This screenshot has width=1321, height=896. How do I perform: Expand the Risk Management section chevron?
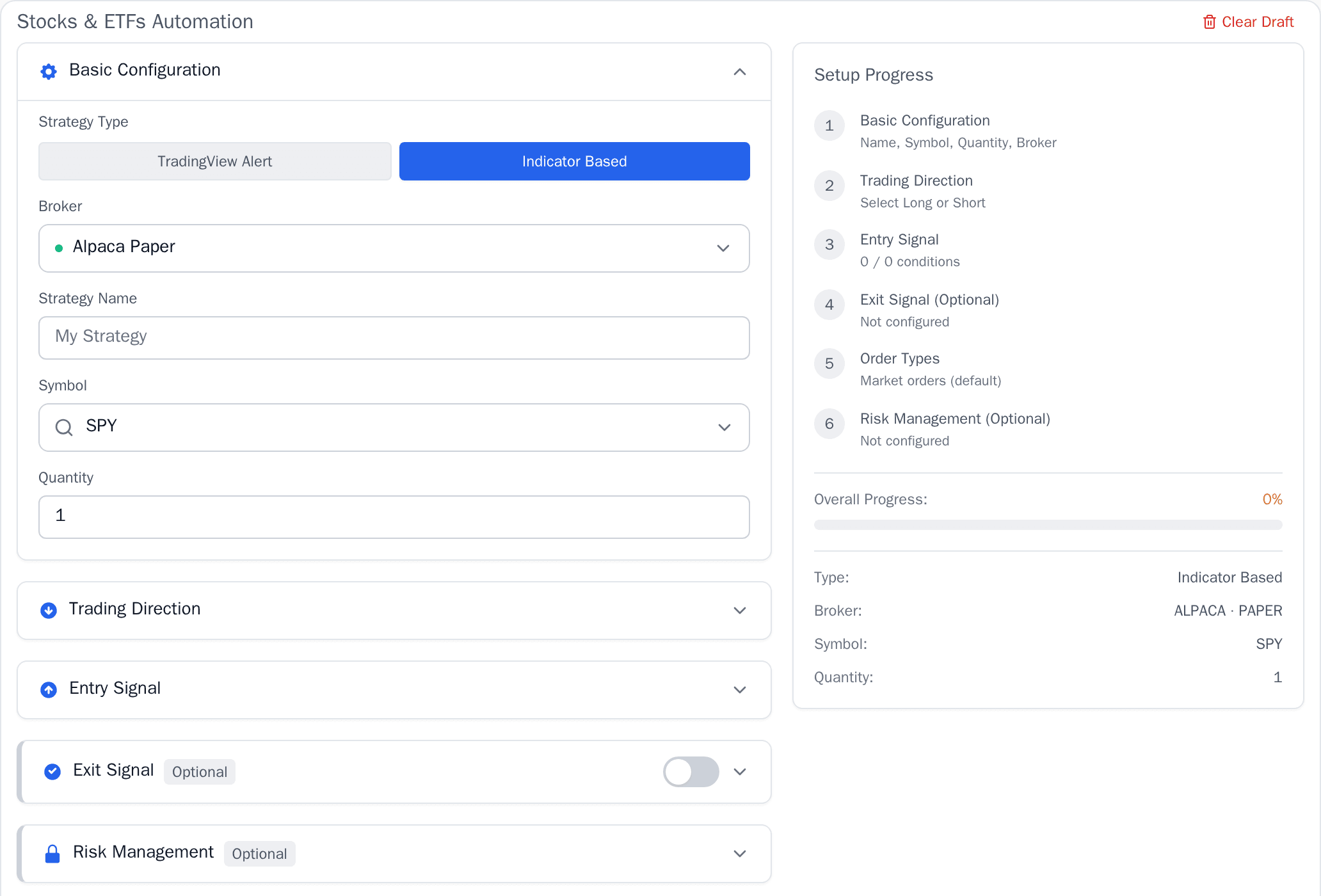pos(740,854)
